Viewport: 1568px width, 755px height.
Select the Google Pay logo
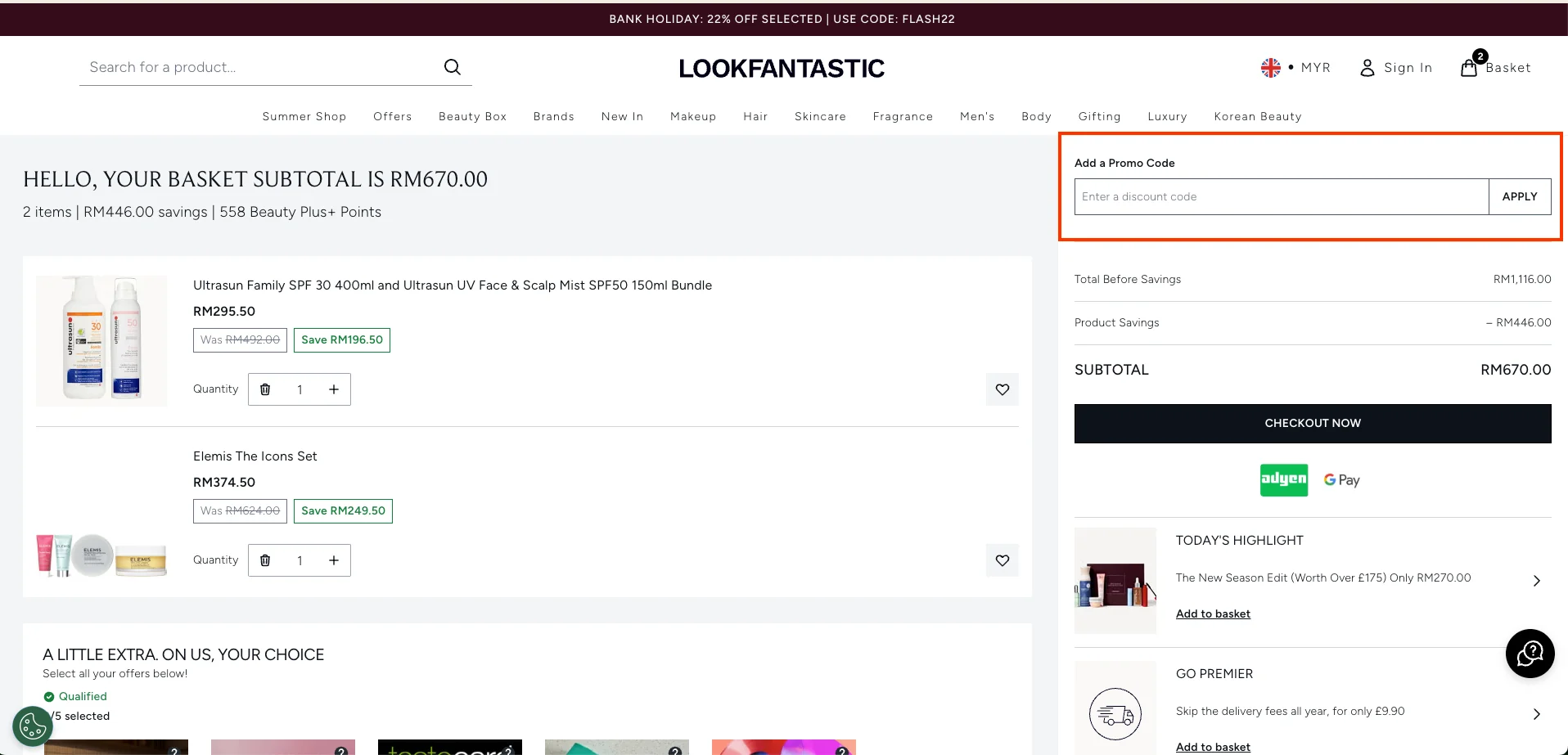(1342, 480)
